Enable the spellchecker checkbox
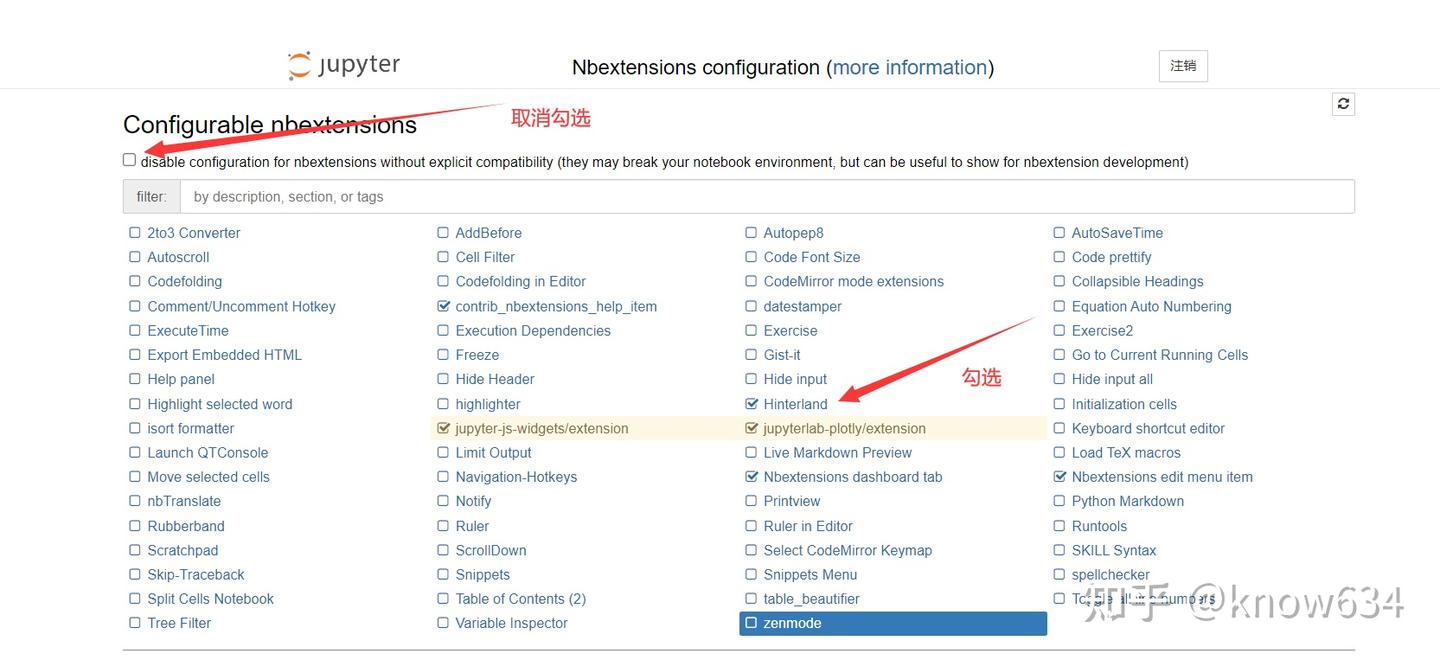This screenshot has height=660, width=1440. [x=1060, y=575]
